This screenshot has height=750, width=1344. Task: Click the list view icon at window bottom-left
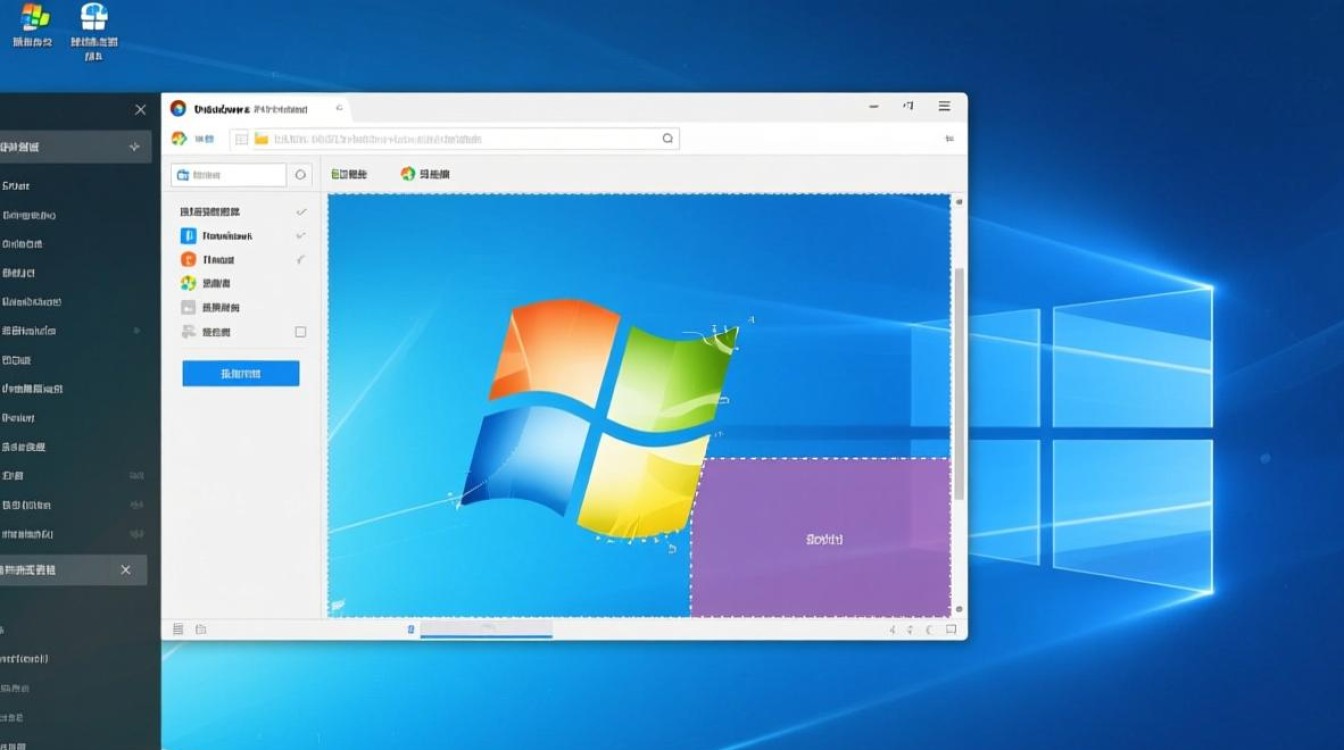pos(178,629)
